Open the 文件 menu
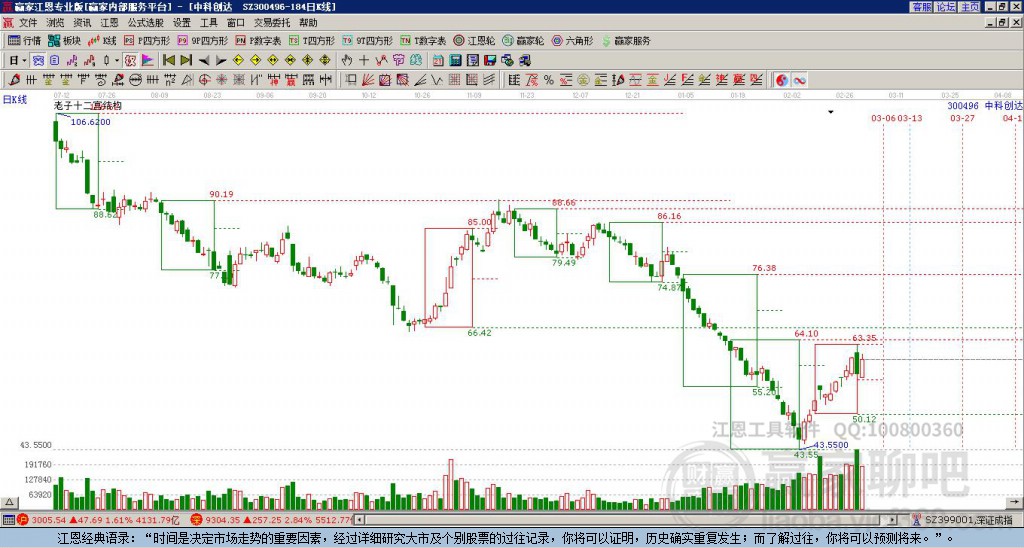Screen dimensions: 1024x548 click(28, 23)
